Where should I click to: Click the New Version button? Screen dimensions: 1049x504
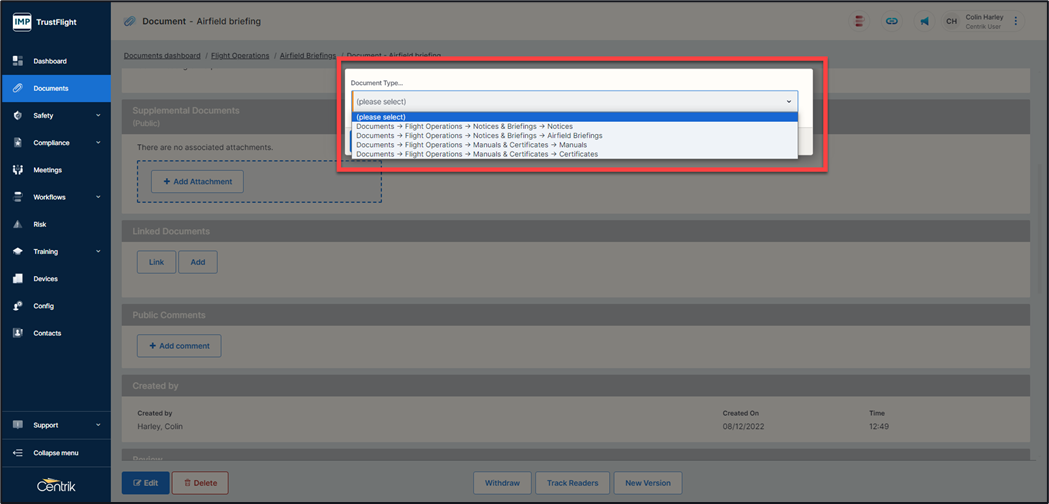(648, 483)
